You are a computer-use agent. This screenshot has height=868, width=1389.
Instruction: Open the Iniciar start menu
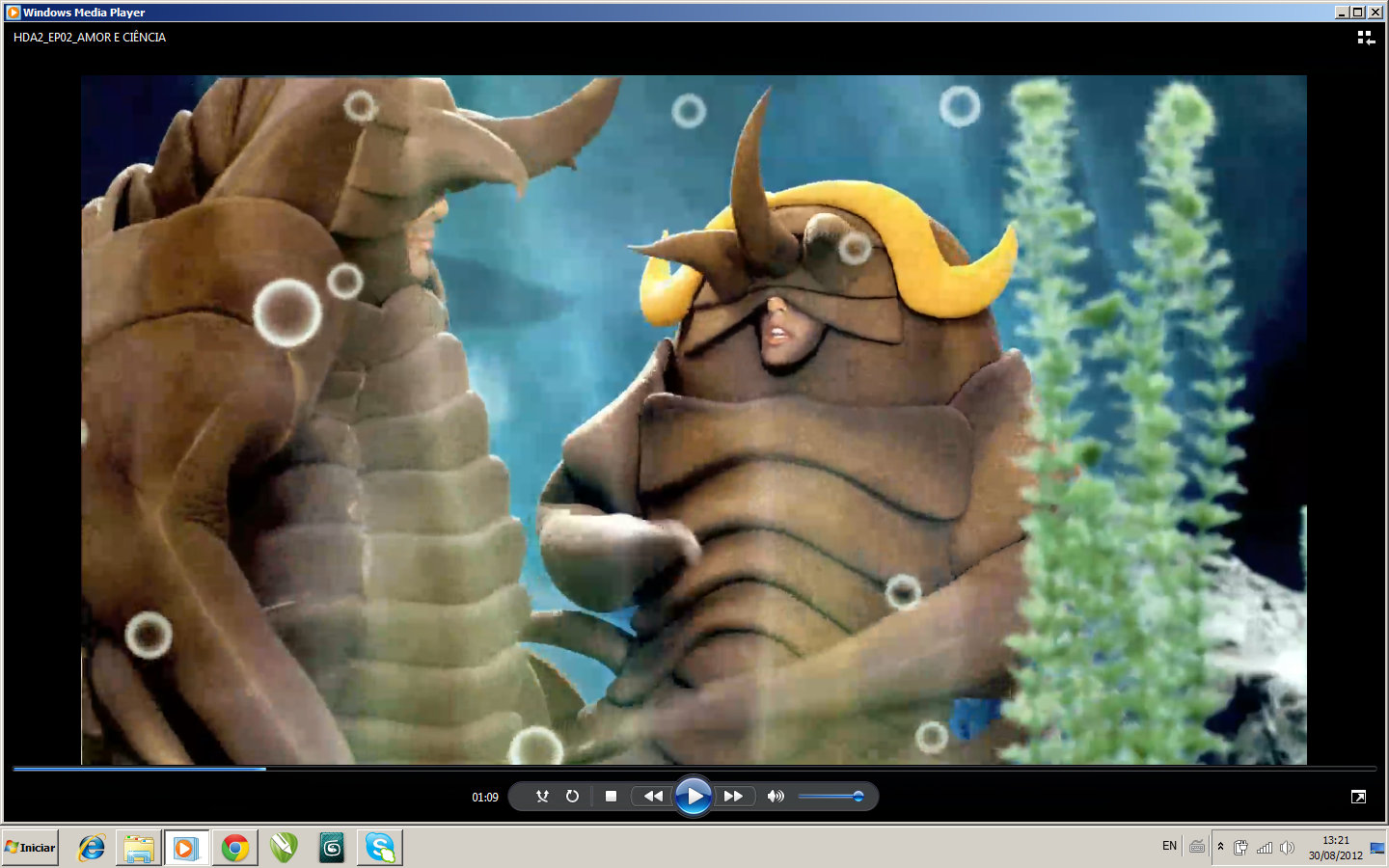tap(31, 848)
